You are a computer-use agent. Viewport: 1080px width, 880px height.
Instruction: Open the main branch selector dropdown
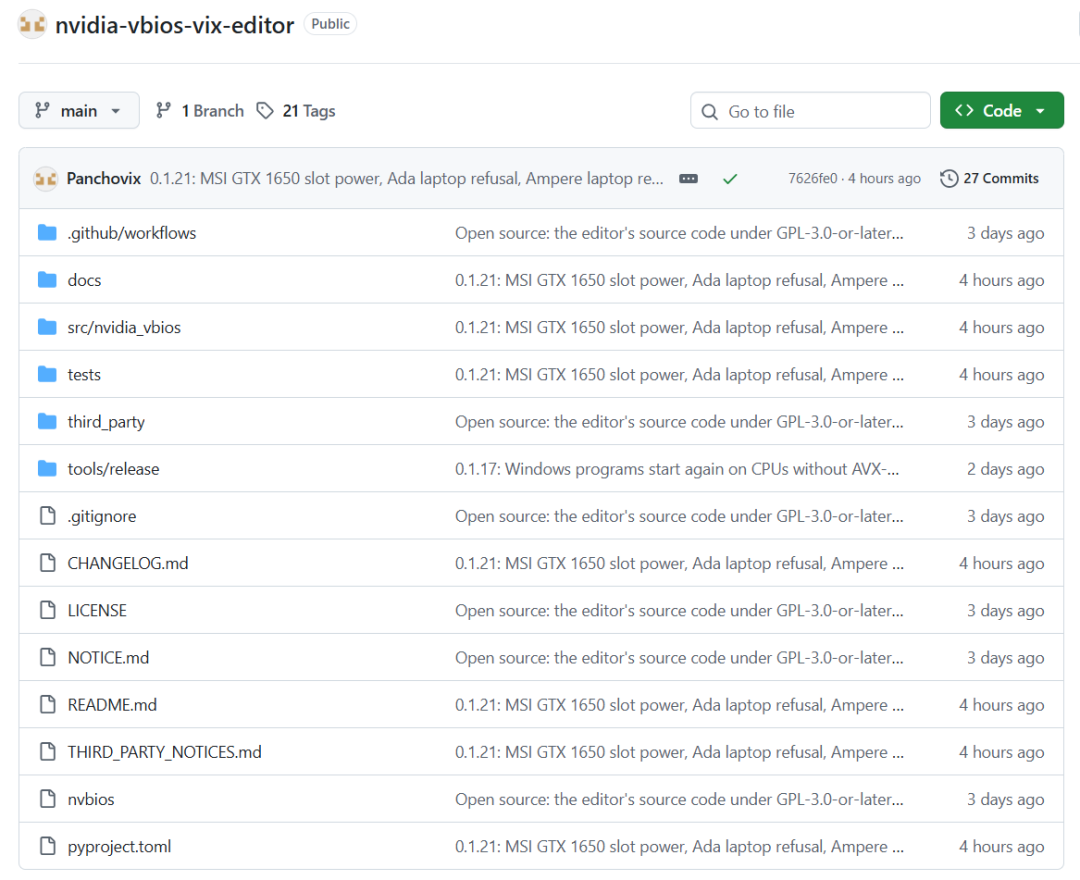click(x=79, y=110)
